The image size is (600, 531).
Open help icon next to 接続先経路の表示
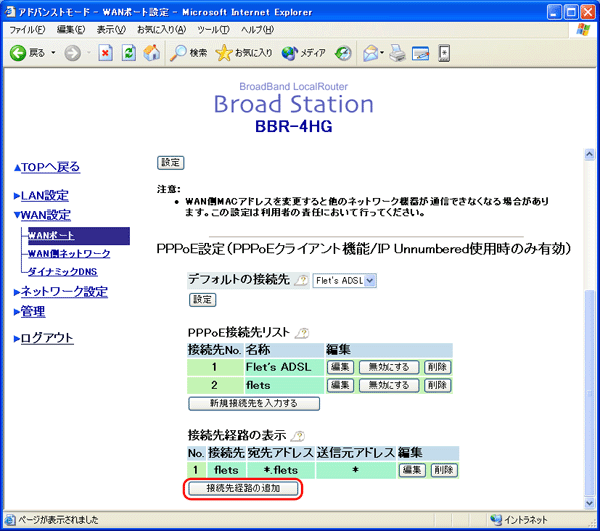[298, 435]
